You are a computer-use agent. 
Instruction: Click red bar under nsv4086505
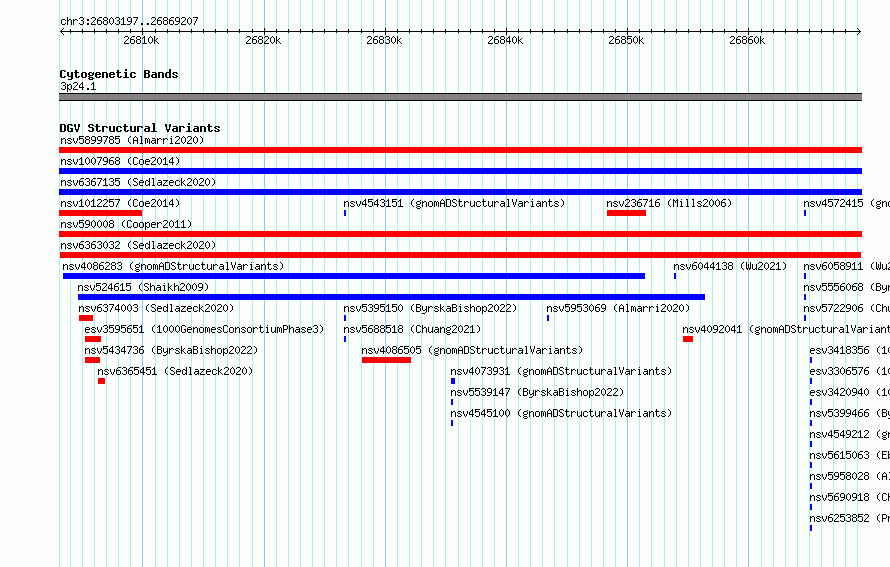pyautogui.click(x=386, y=360)
